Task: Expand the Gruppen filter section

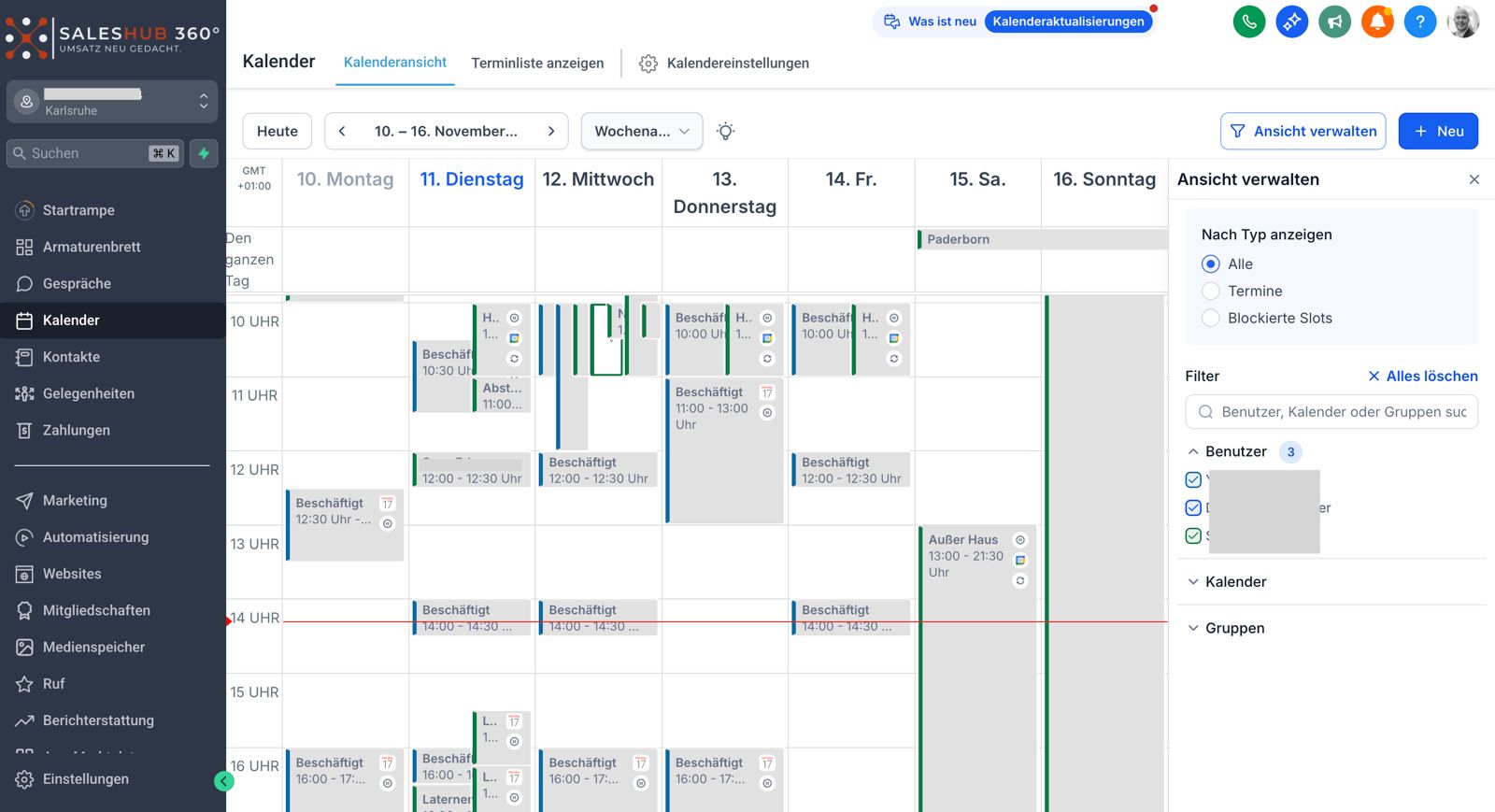Action: tap(1233, 629)
